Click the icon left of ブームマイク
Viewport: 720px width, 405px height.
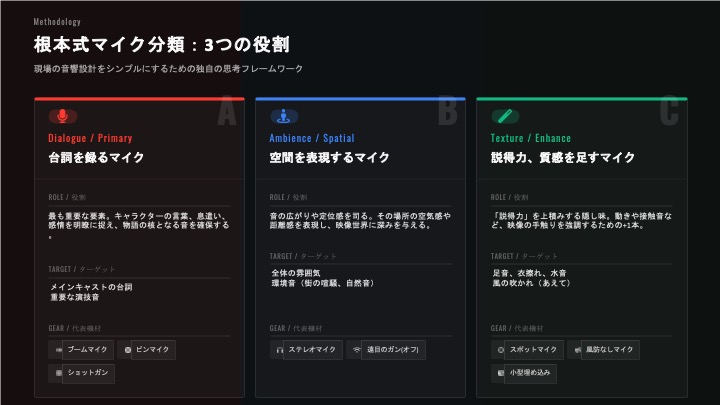pyautogui.click(x=58, y=350)
